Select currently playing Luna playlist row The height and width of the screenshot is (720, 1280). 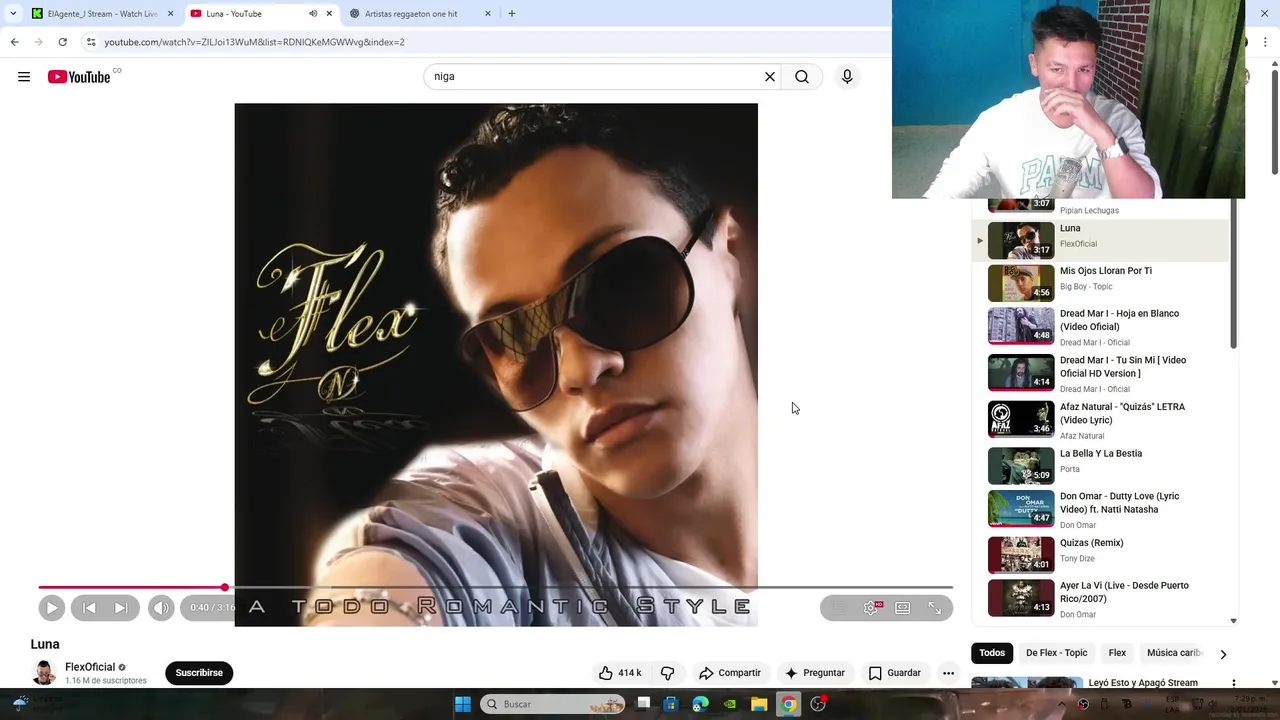click(x=1100, y=240)
